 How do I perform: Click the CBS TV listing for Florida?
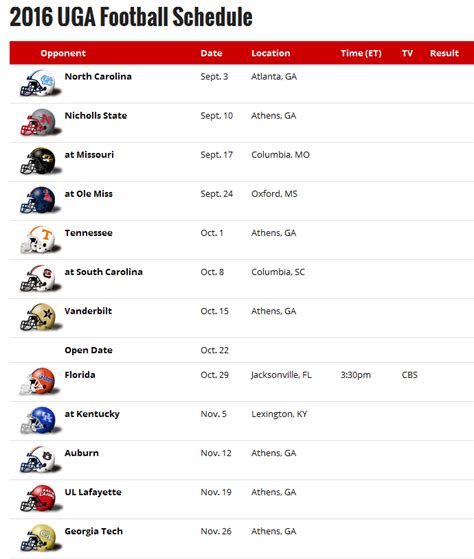click(409, 375)
